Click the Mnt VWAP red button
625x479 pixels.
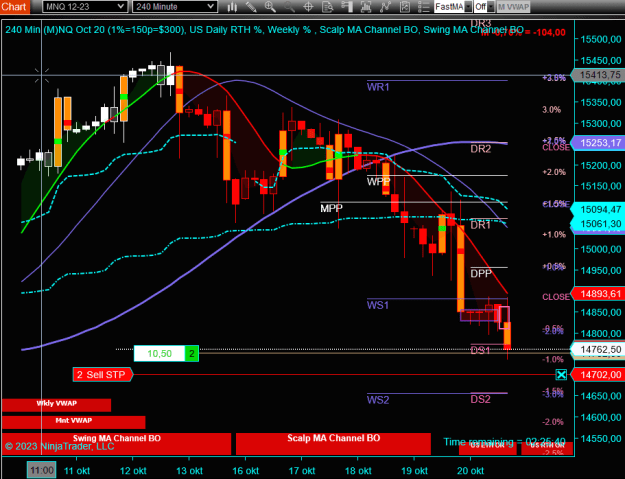click(x=73, y=422)
